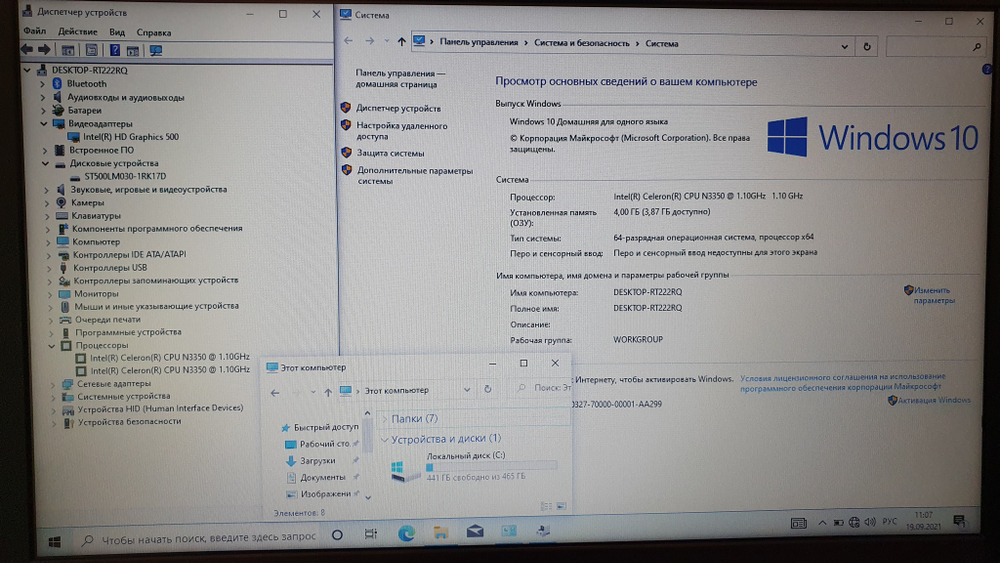Viewport: 1000px width, 563px height.
Task: Select Рабочий стол in quick access
Action: (325, 444)
